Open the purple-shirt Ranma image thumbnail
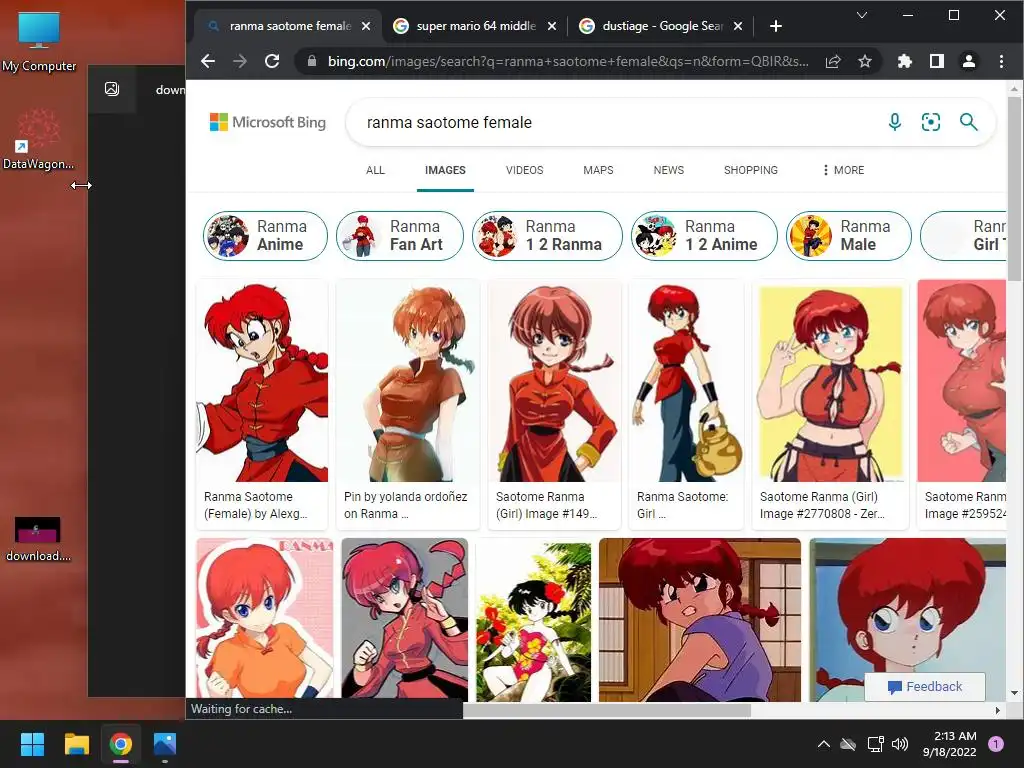Image resolution: width=1024 pixels, height=768 pixels. point(699,619)
